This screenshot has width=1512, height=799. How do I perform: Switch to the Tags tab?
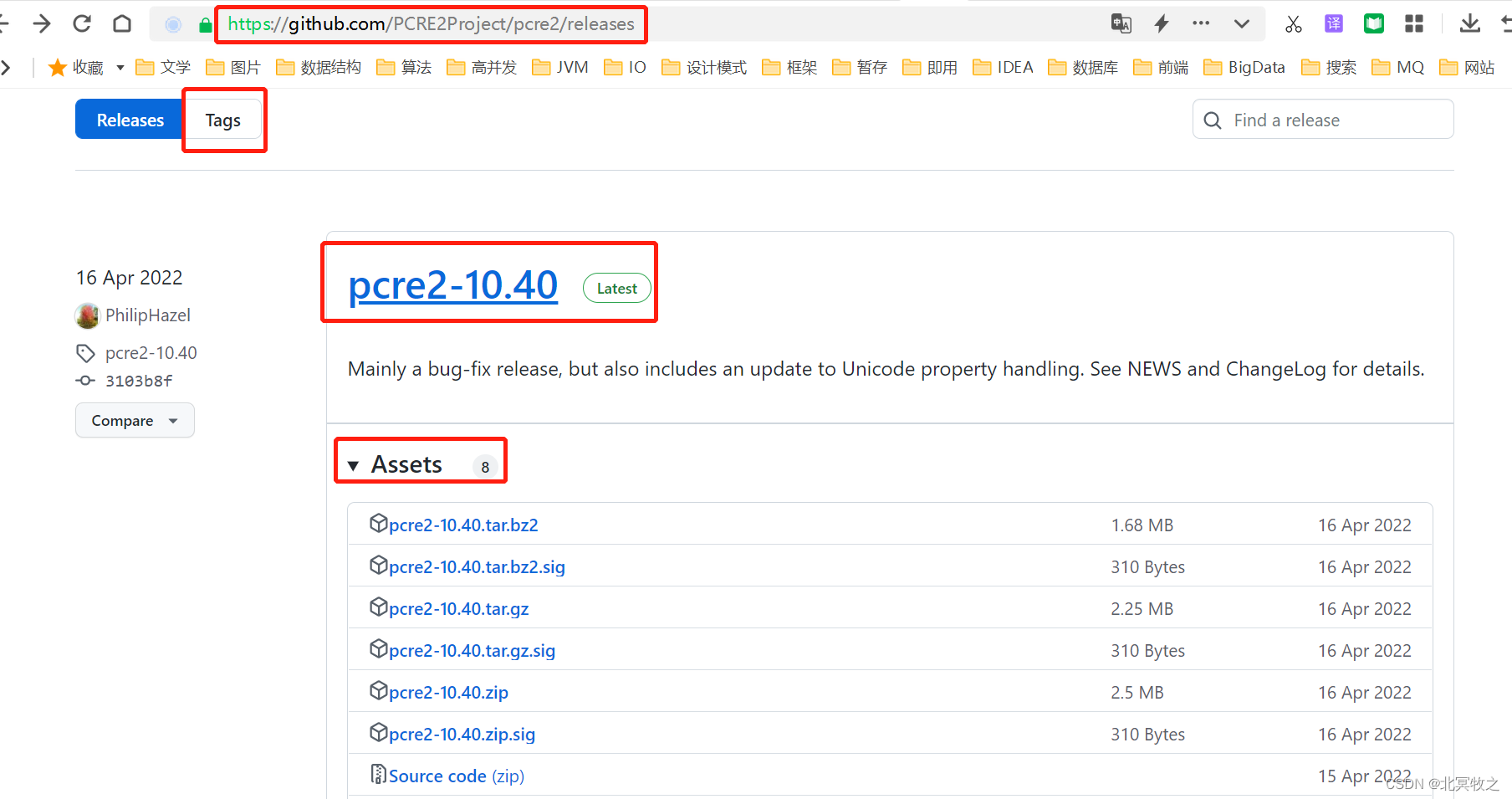pos(222,120)
